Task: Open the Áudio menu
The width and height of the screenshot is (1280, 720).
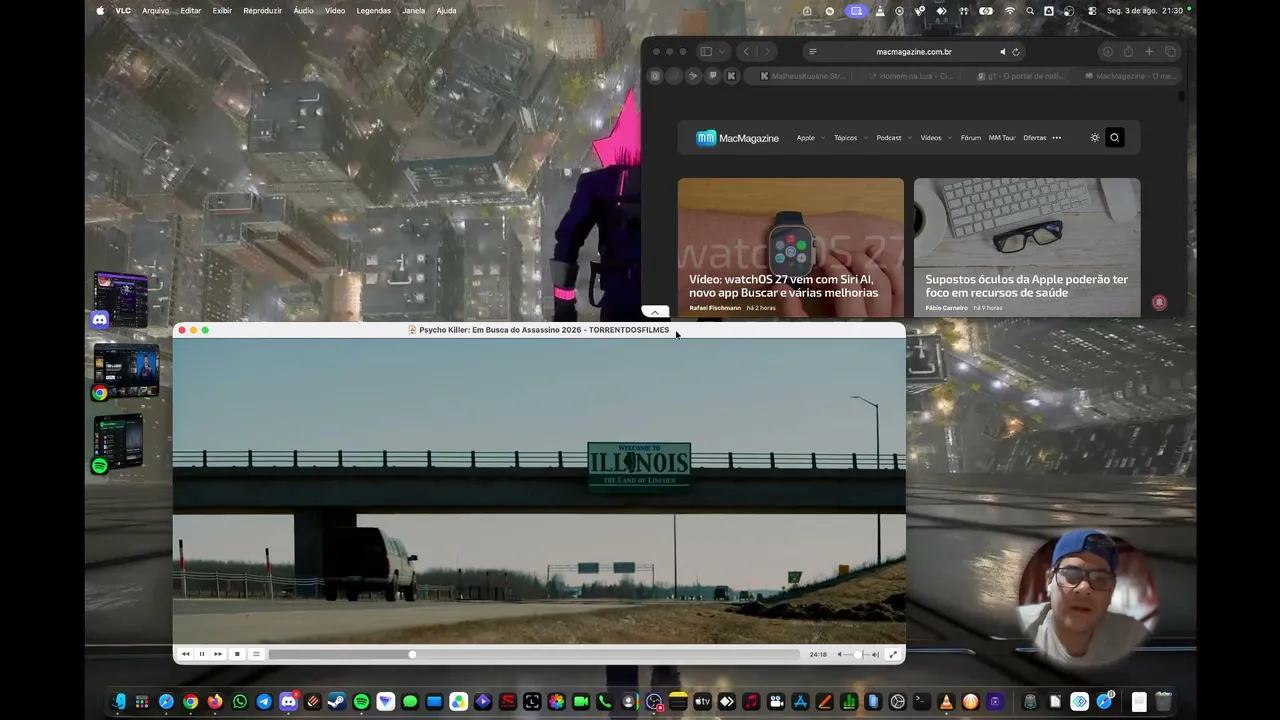Action: [303, 11]
